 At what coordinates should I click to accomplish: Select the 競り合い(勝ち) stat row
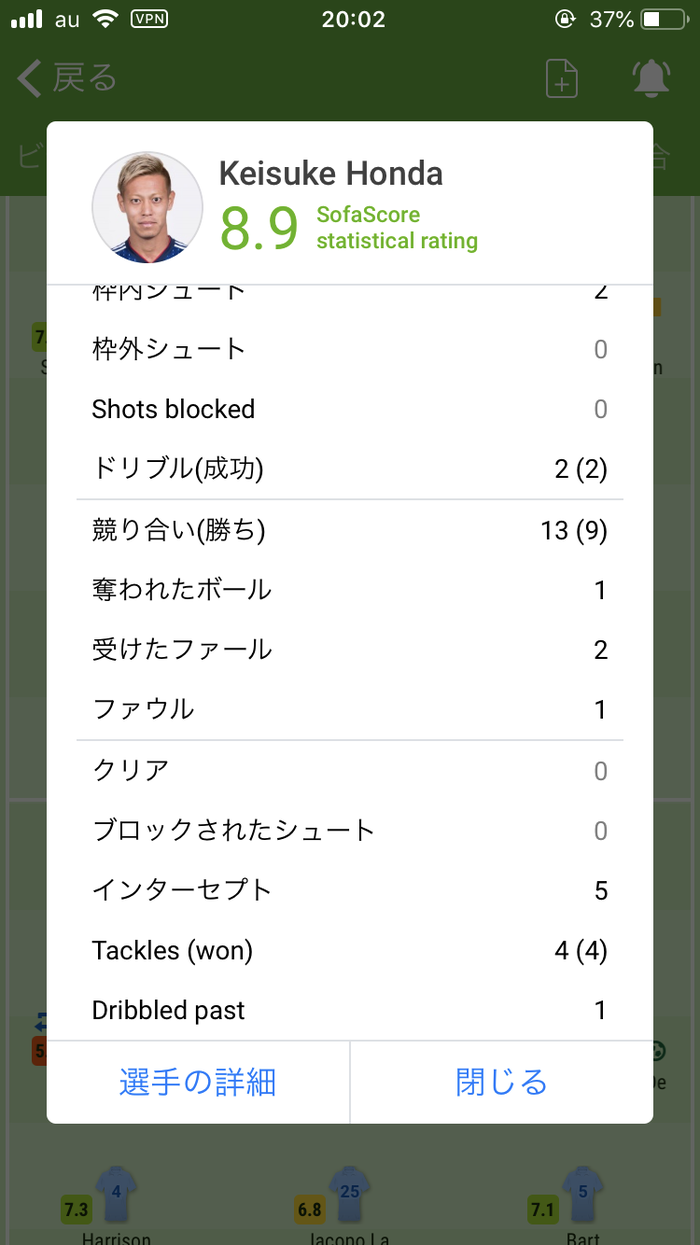click(x=350, y=530)
